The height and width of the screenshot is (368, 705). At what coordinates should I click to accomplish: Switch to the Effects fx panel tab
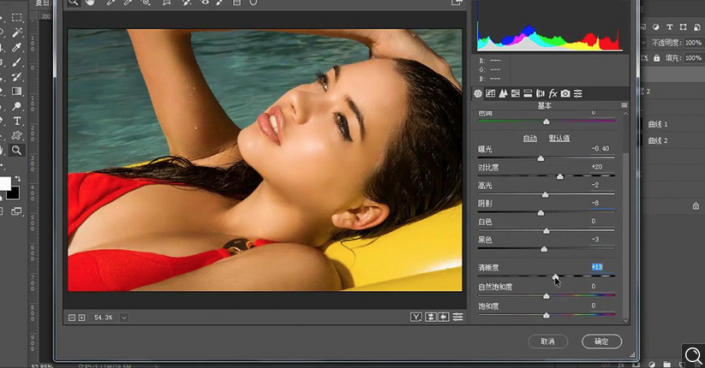pos(553,94)
